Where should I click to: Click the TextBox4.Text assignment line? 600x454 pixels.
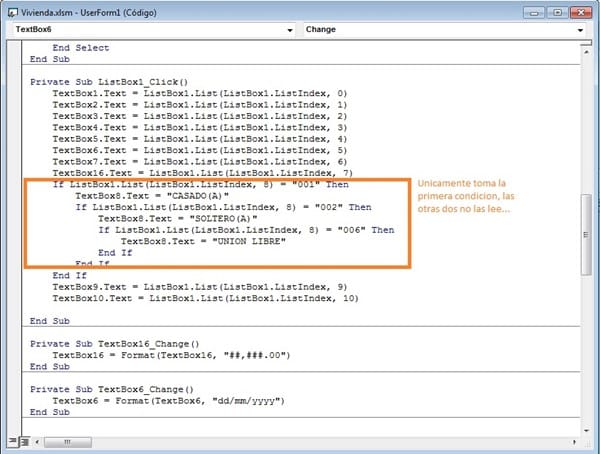coord(199,127)
